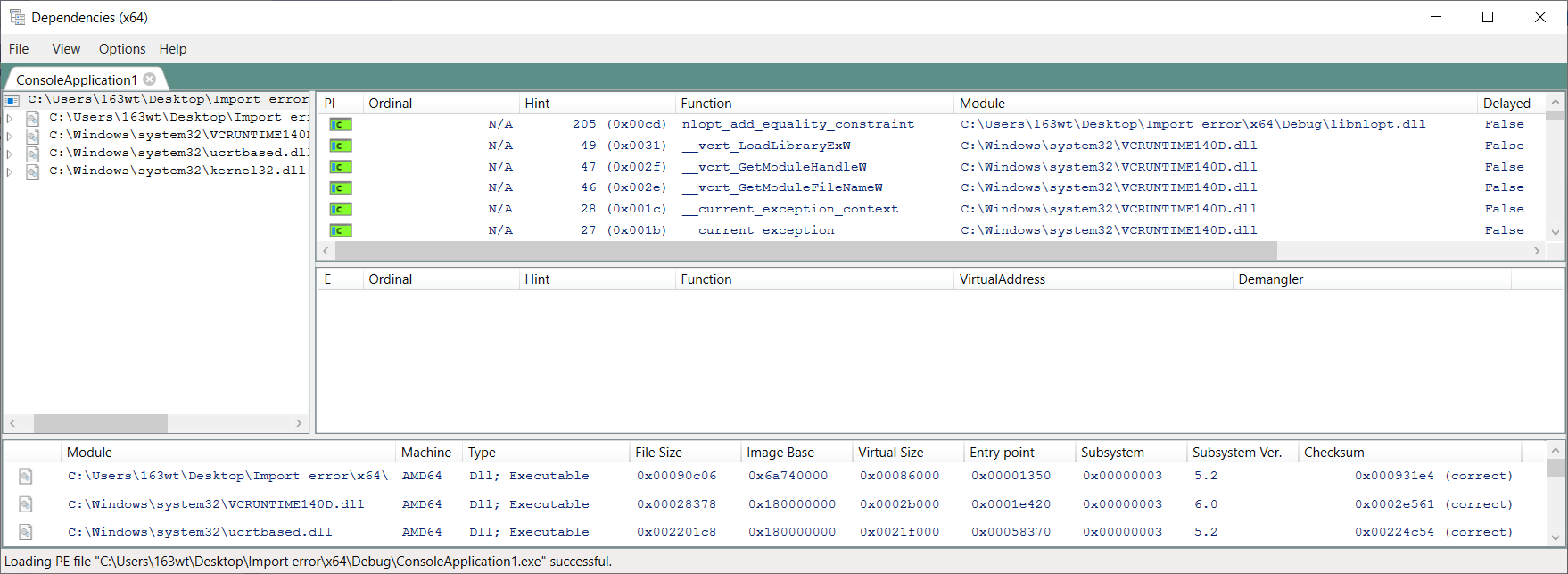The width and height of the screenshot is (1568, 574).
Task: Open the View menu
Action: (66, 49)
